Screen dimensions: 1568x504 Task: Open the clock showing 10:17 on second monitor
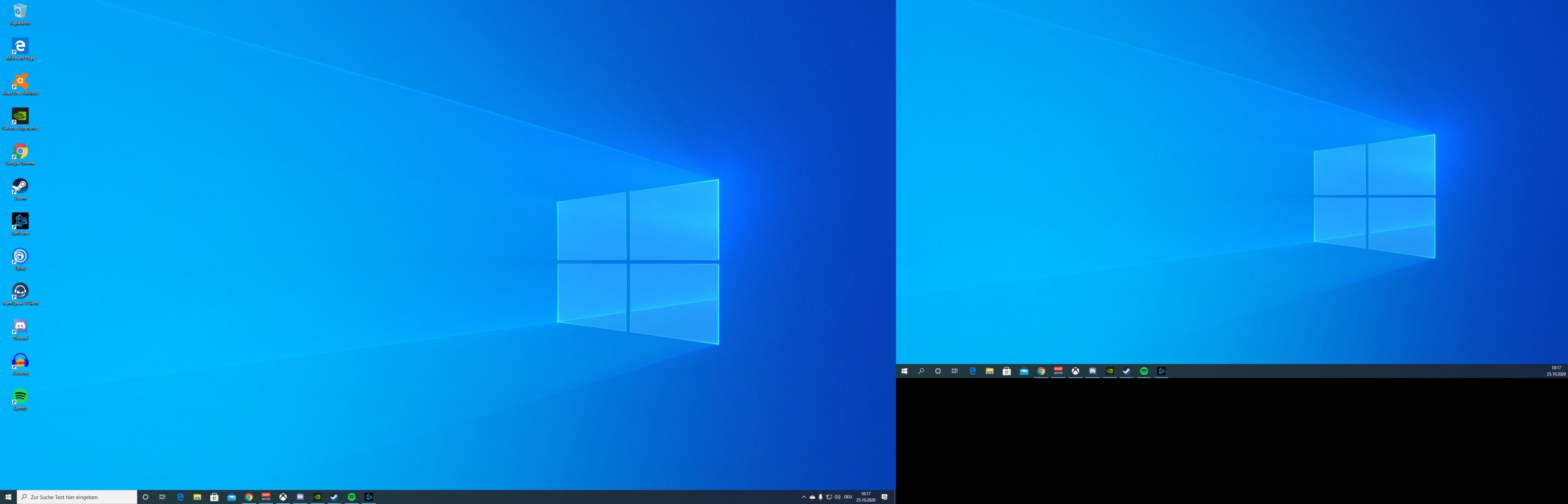(1556, 371)
